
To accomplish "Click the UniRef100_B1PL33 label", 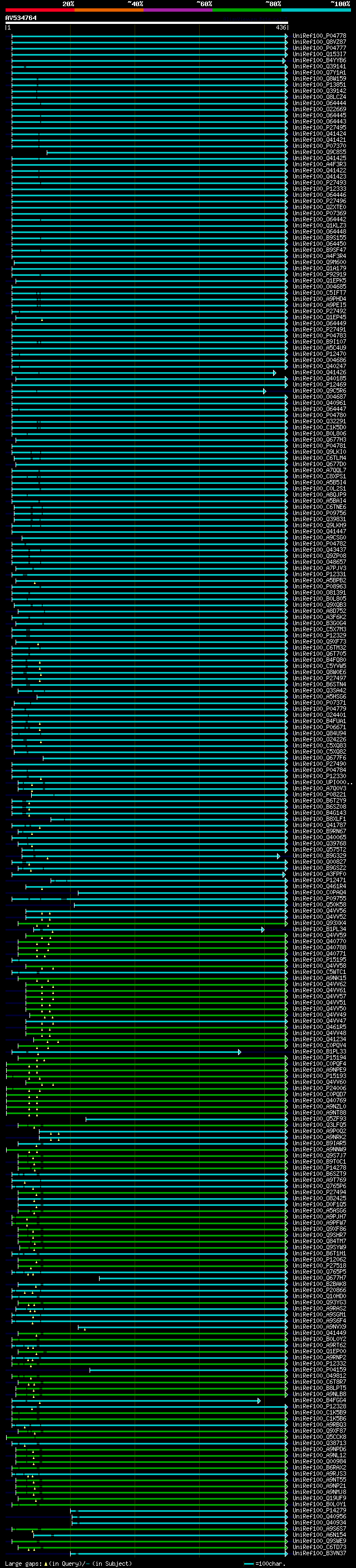I will pos(319,1051).
